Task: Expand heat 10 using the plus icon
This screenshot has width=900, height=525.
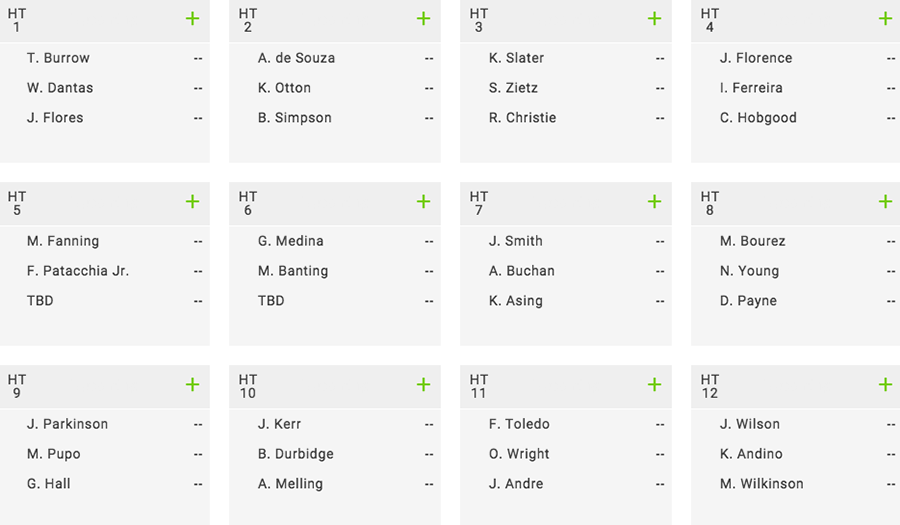Action: tap(423, 384)
